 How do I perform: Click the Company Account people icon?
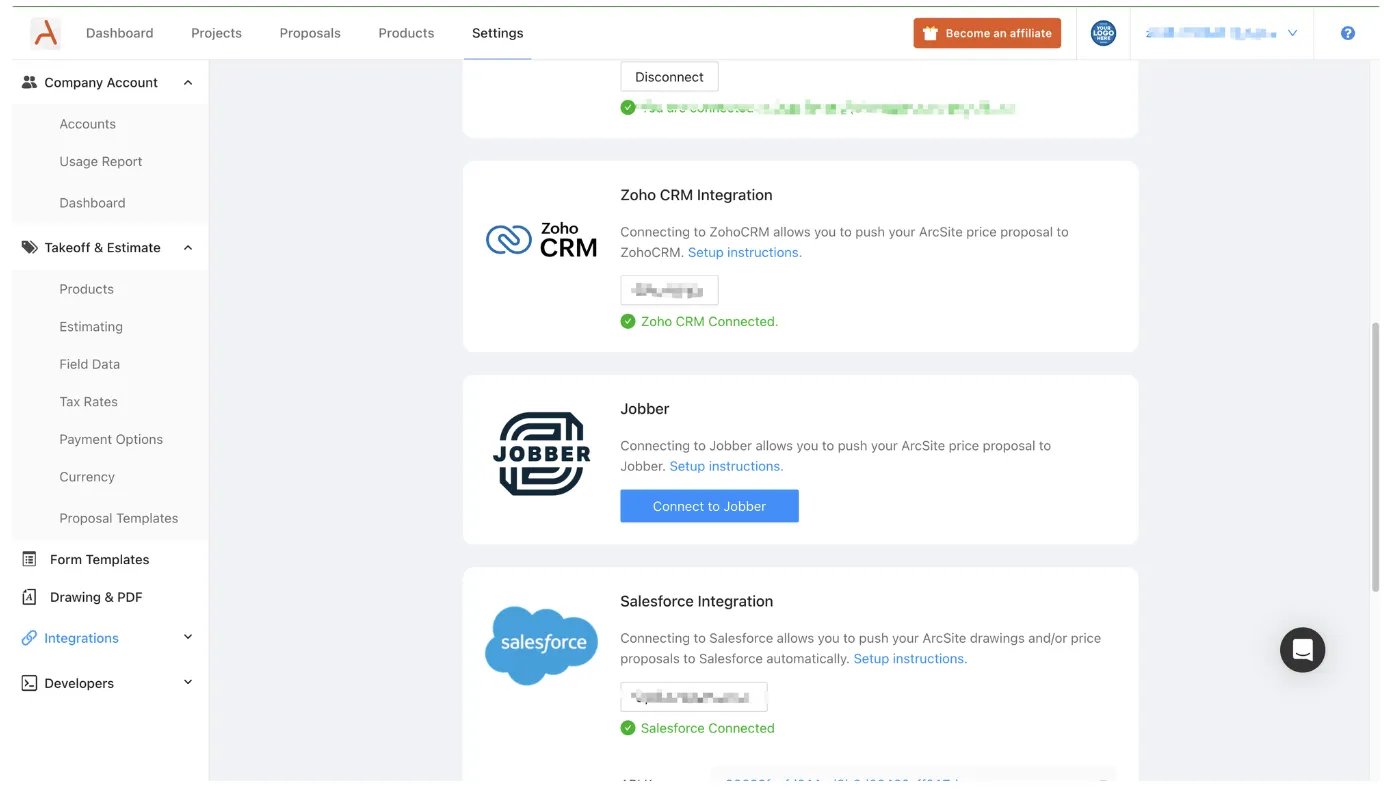[29, 83]
